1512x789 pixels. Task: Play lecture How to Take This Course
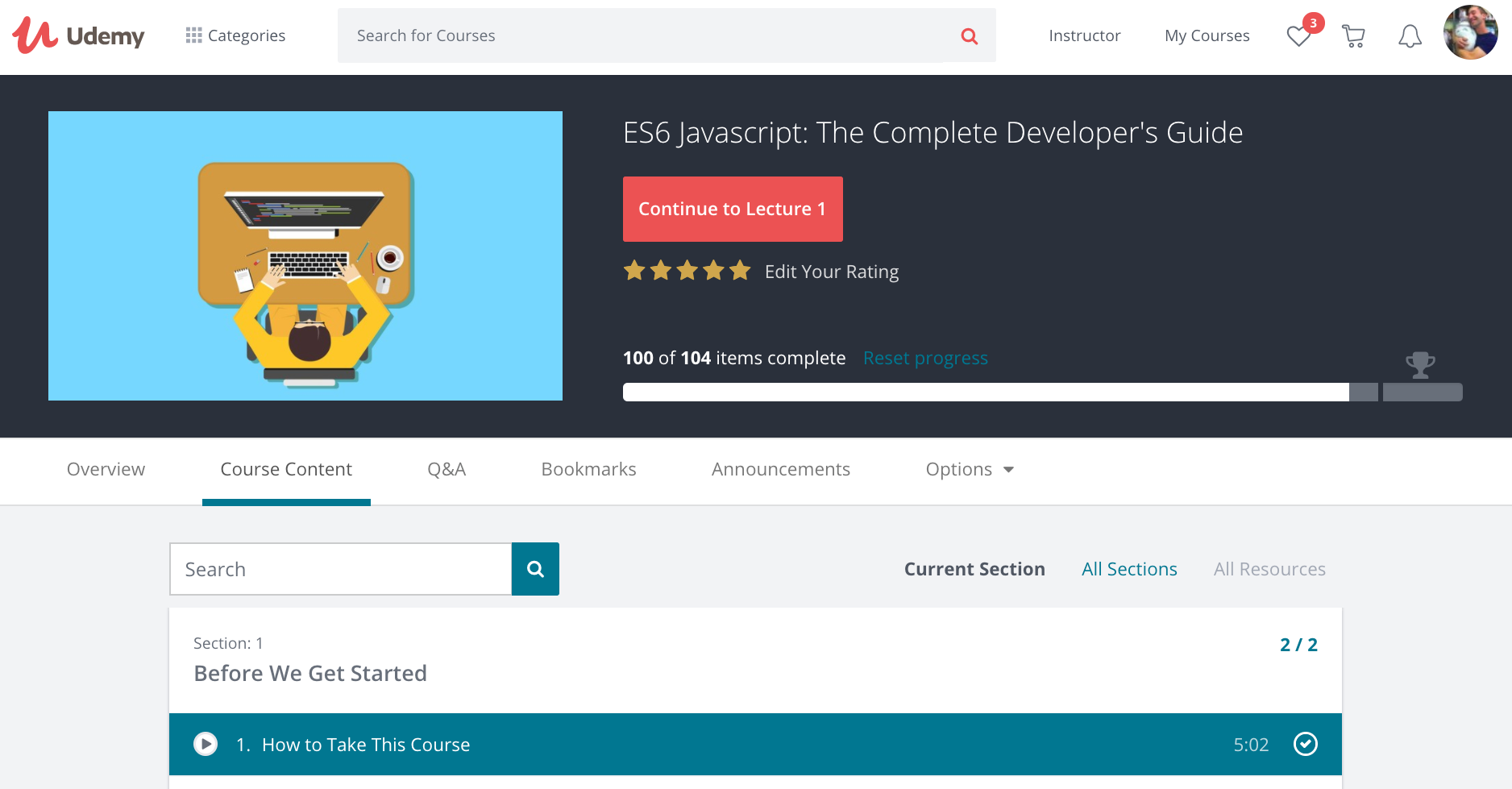(x=206, y=744)
